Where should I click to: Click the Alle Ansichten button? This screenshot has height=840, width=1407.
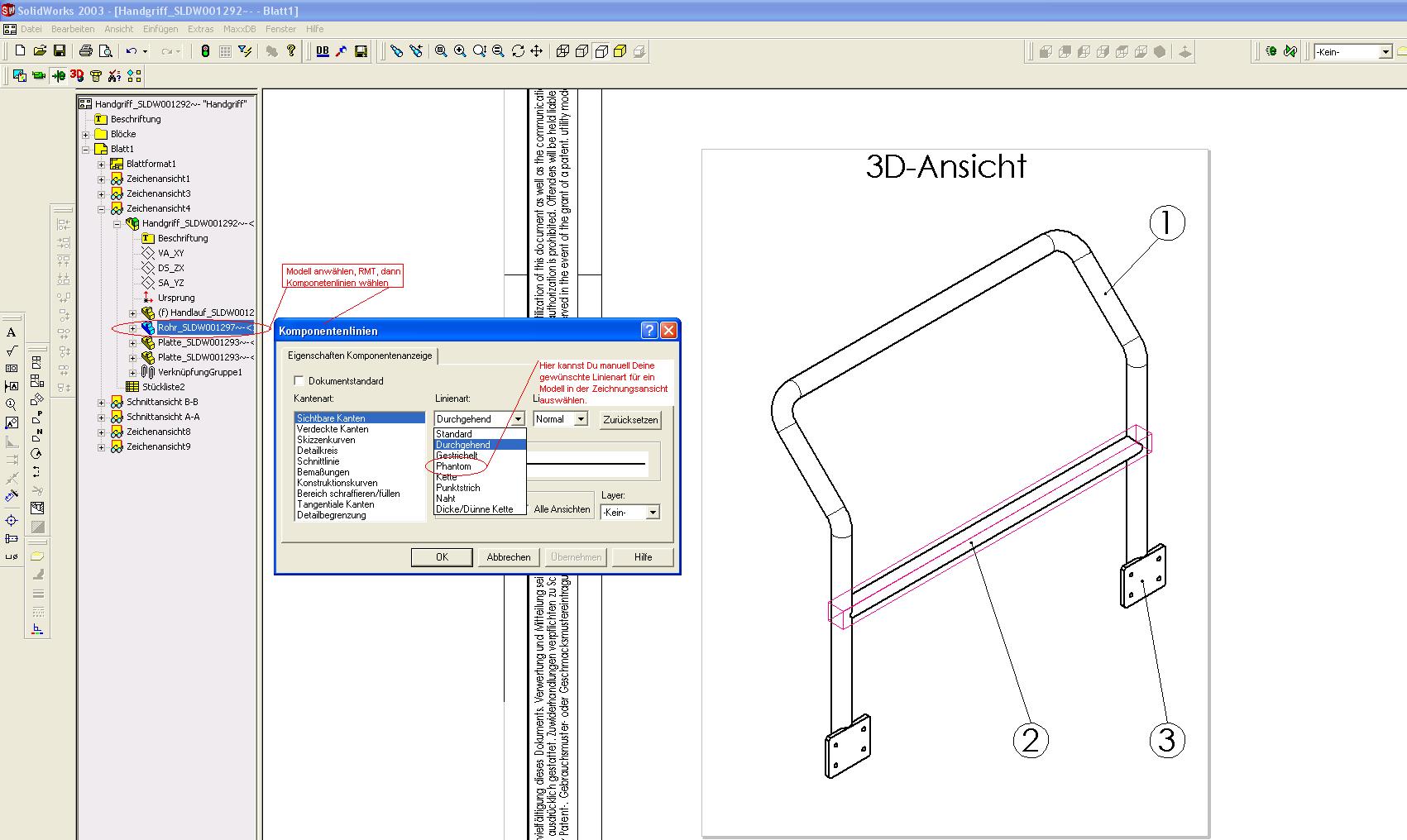coord(562,509)
